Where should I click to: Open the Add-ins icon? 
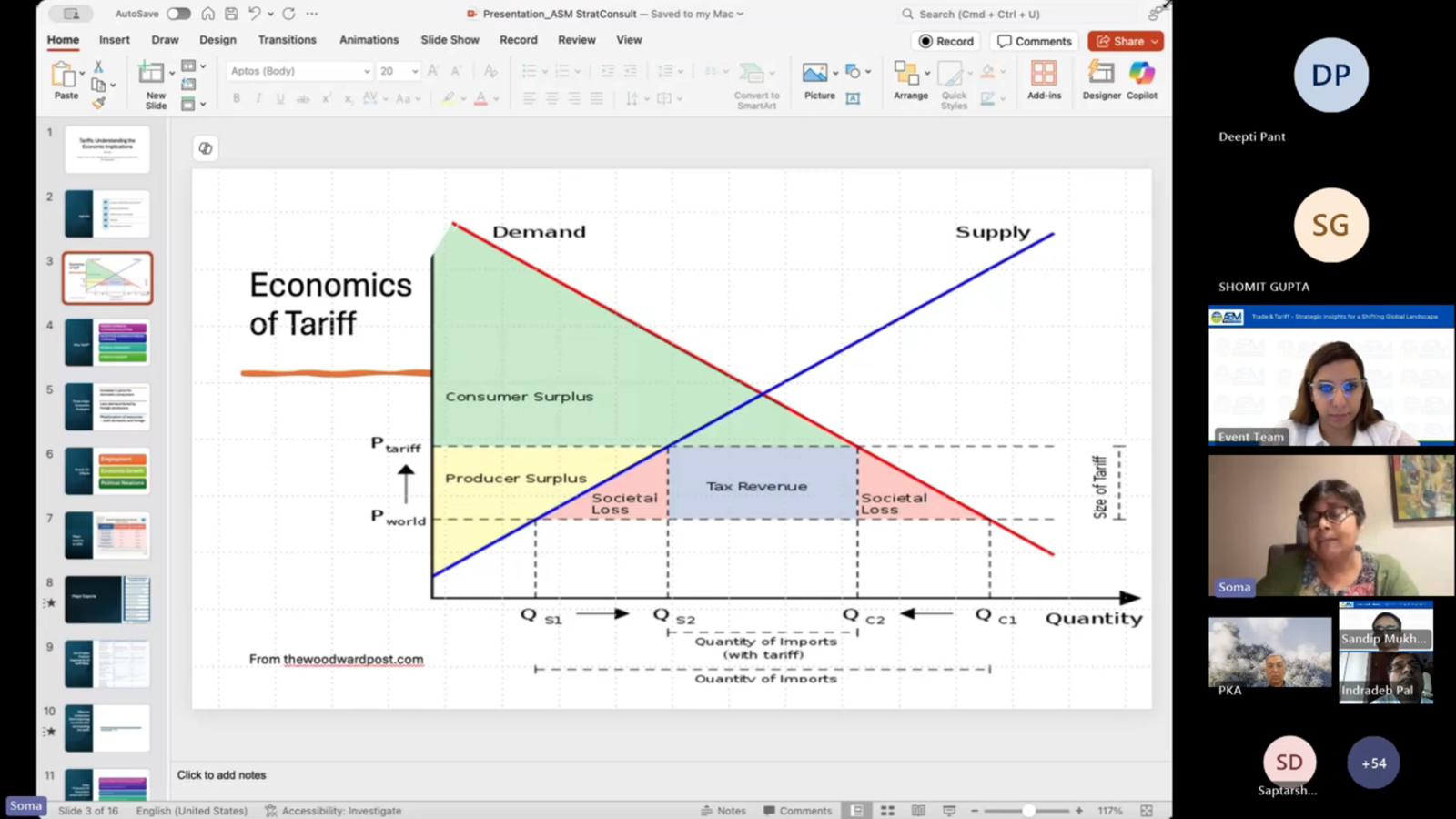coord(1044,75)
